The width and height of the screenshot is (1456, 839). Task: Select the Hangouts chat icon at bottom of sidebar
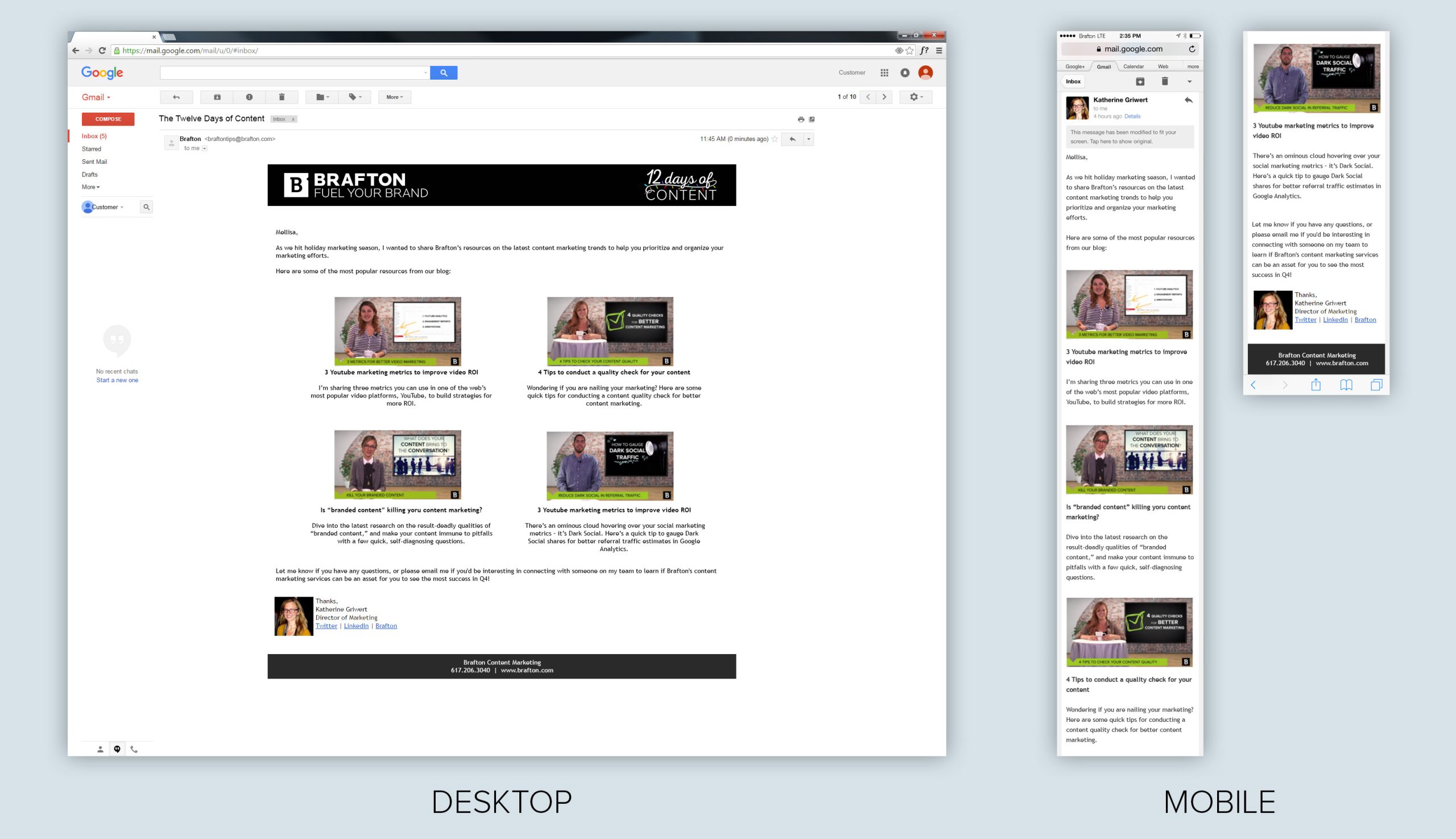point(117,749)
